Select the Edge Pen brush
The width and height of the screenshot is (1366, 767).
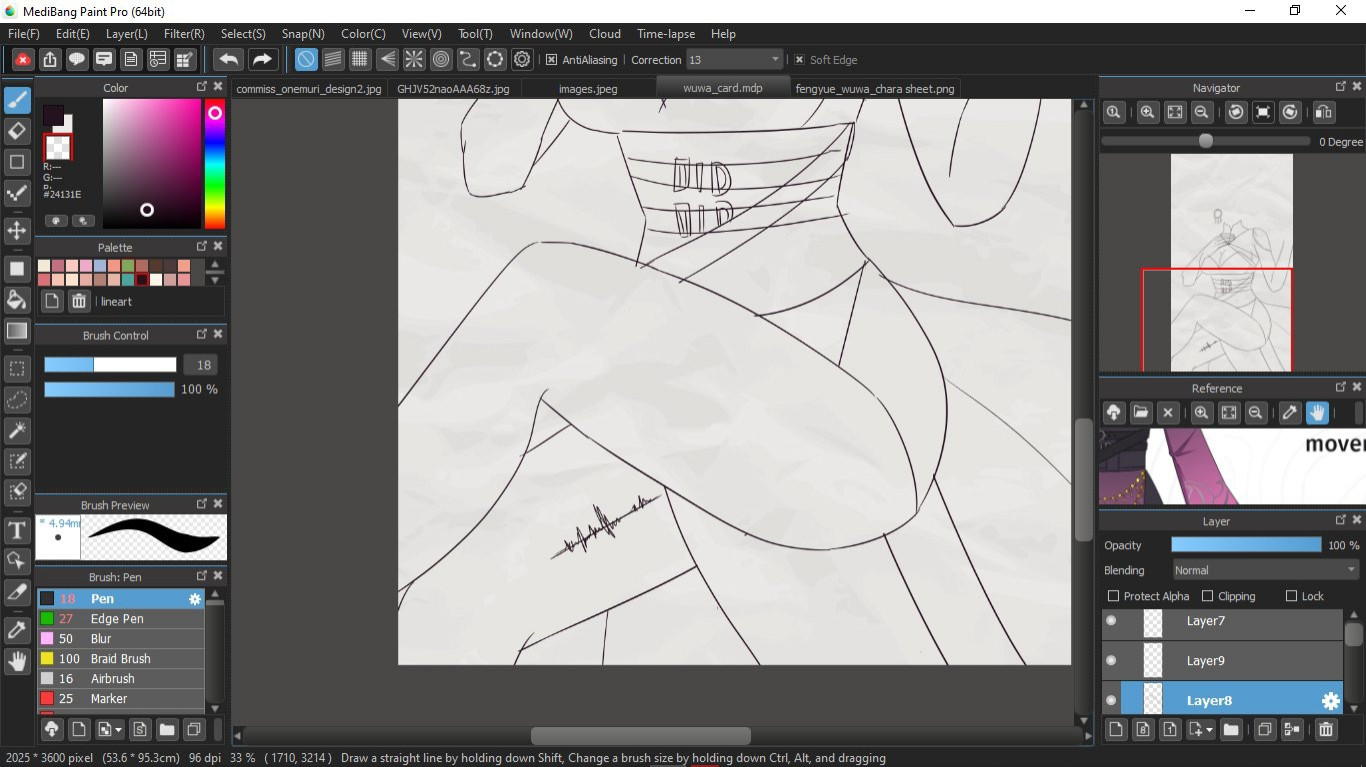(121, 619)
